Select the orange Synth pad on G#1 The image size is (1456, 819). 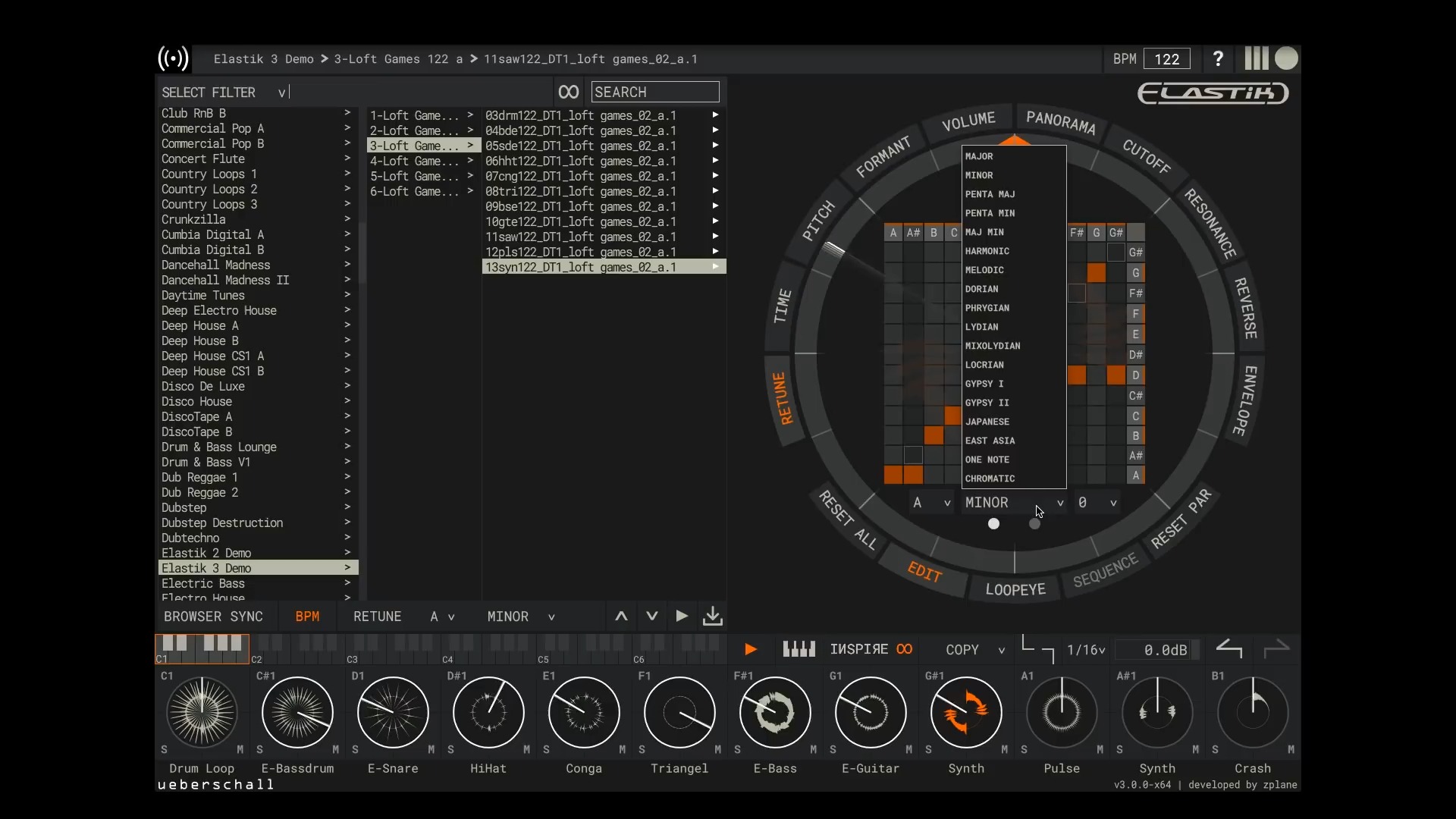pyautogui.click(x=966, y=713)
